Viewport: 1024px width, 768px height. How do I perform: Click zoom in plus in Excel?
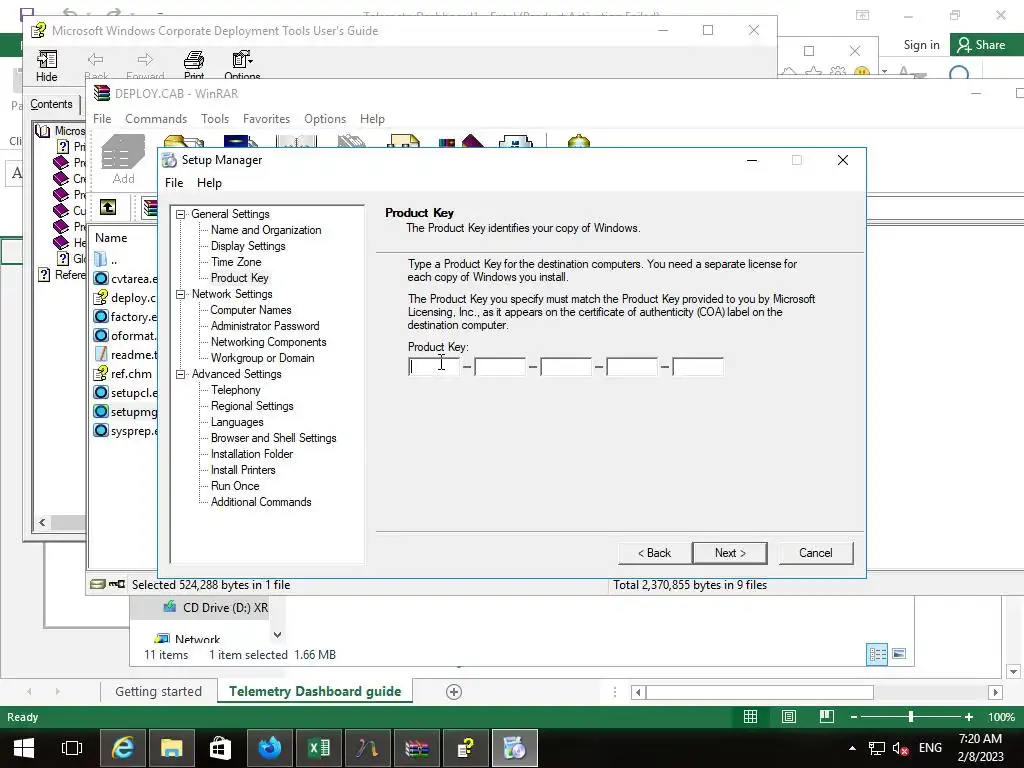(x=968, y=717)
